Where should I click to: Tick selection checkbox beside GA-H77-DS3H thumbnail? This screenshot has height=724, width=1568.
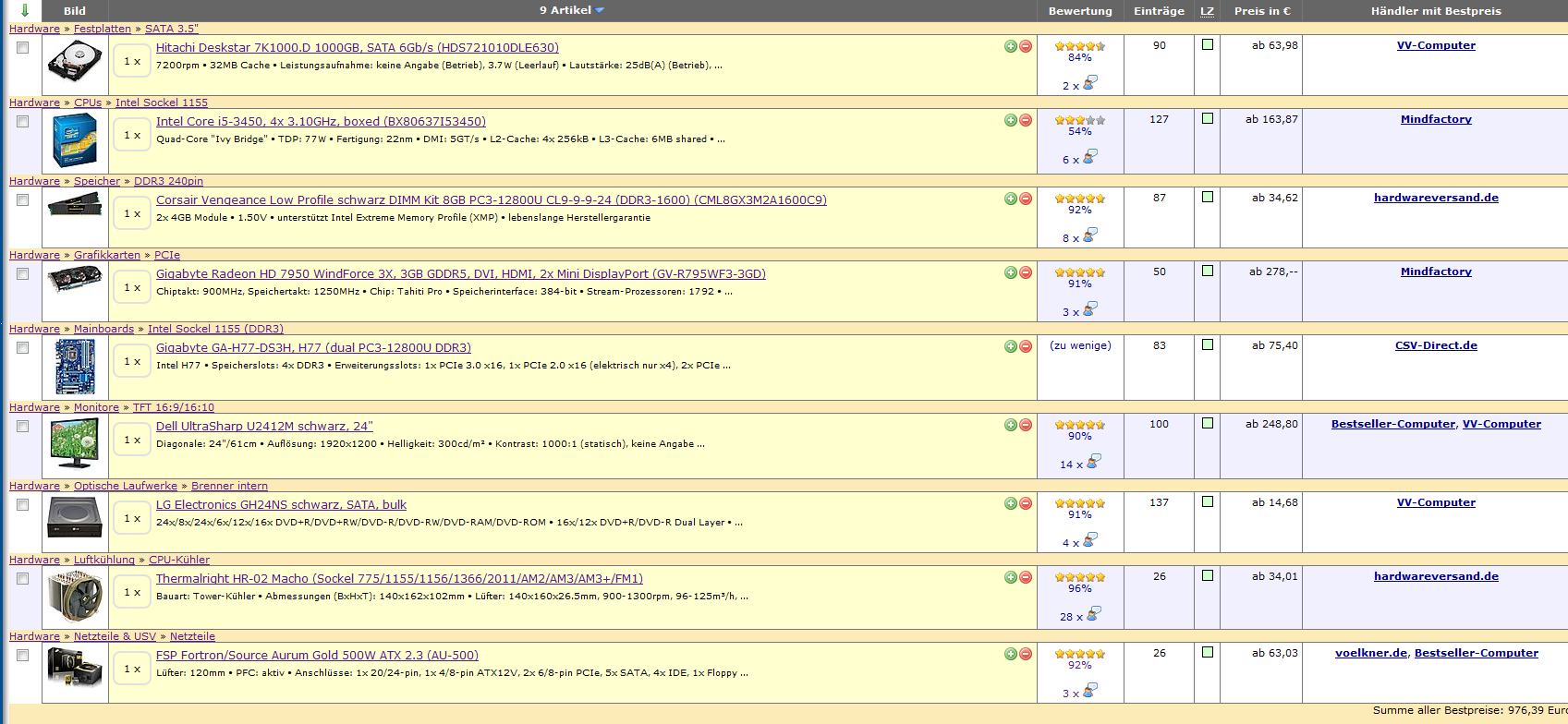(23, 347)
